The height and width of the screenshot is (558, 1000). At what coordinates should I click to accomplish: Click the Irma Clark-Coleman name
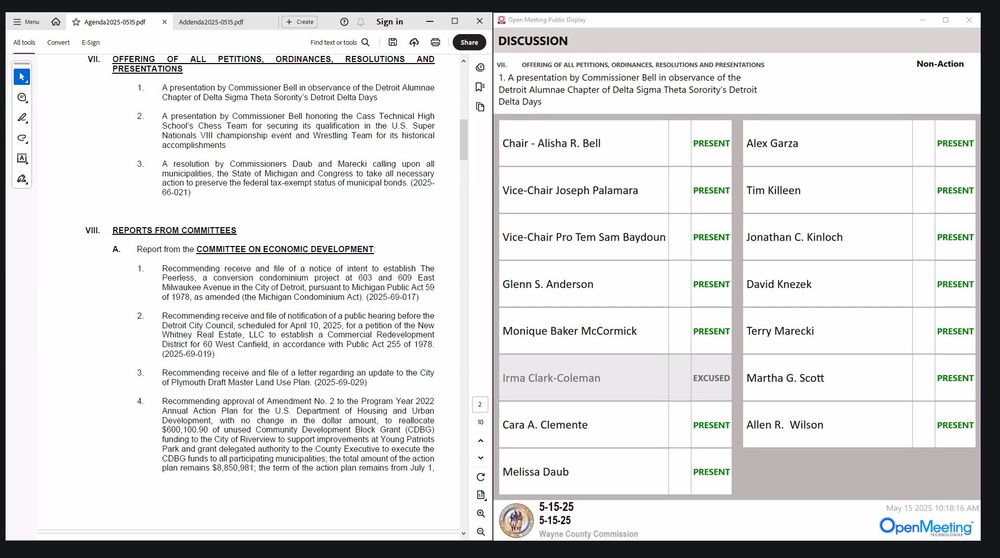point(551,378)
